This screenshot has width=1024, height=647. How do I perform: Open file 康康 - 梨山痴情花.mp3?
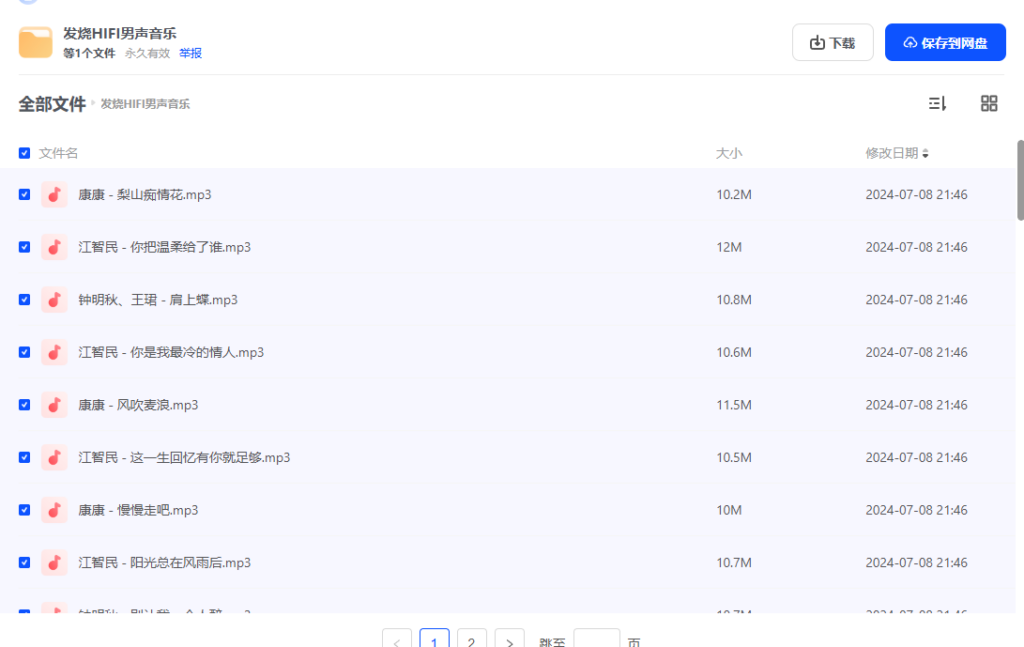click(145, 195)
